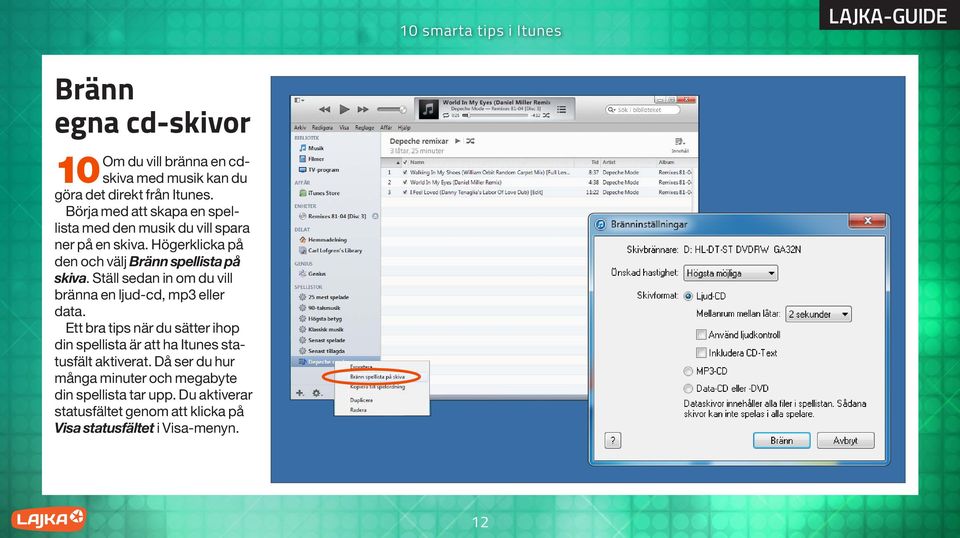Select Filmer in the sidebar

[312, 159]
